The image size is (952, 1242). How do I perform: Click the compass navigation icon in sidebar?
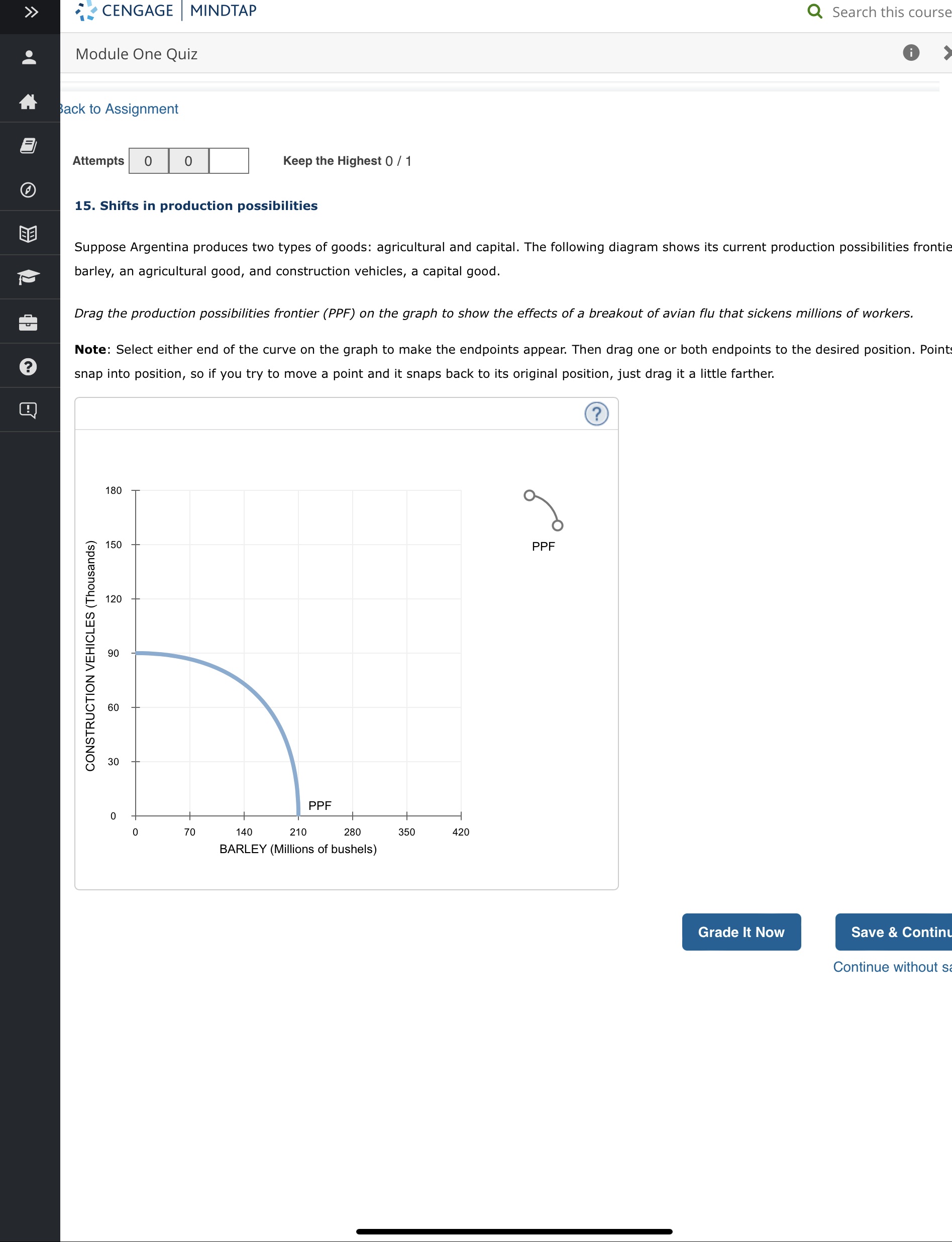[29, 190]
